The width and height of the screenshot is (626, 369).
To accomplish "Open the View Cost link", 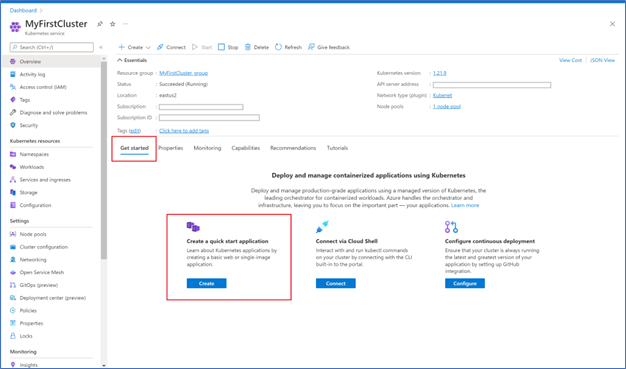I will [570, 60].
